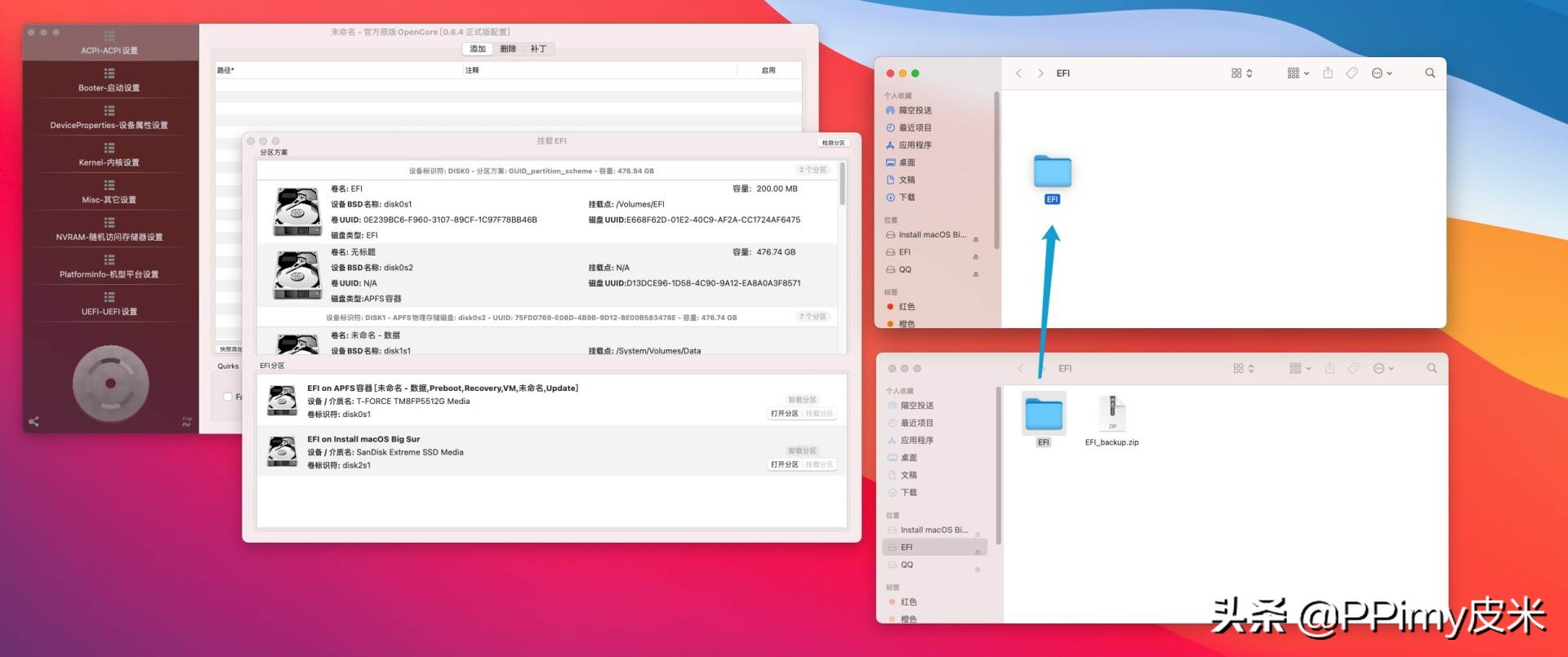Click the 7个分区 badge for DISK1

(813, 317)
